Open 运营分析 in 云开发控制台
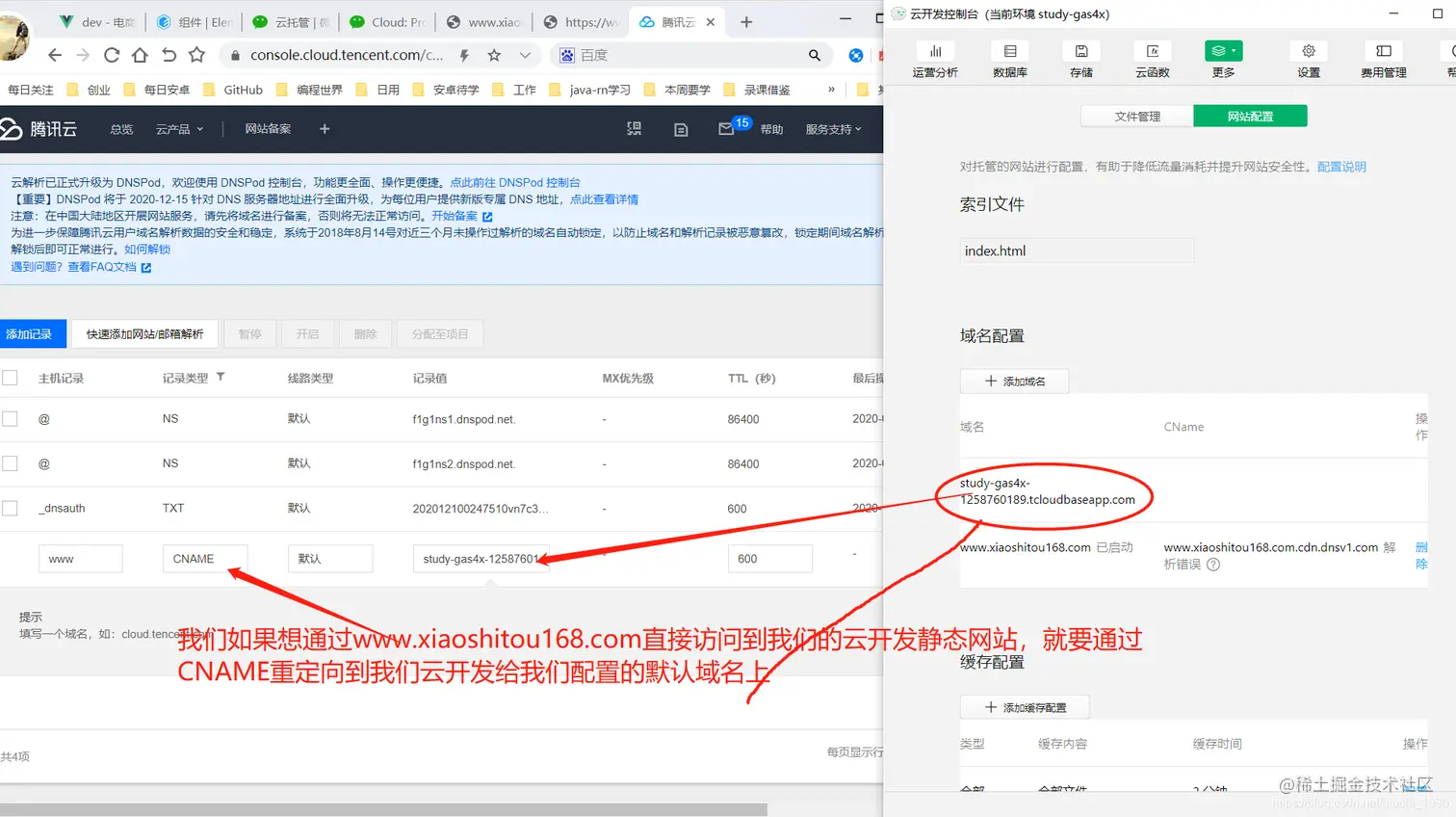Viewport: 1456px width, 817px height. click(x=935, y=60)
